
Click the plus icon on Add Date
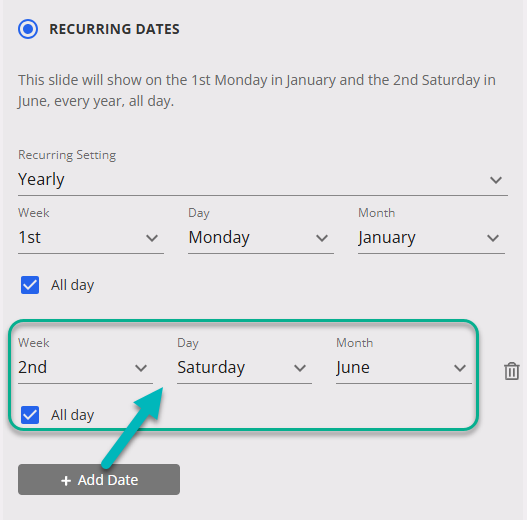click(66, 481)
